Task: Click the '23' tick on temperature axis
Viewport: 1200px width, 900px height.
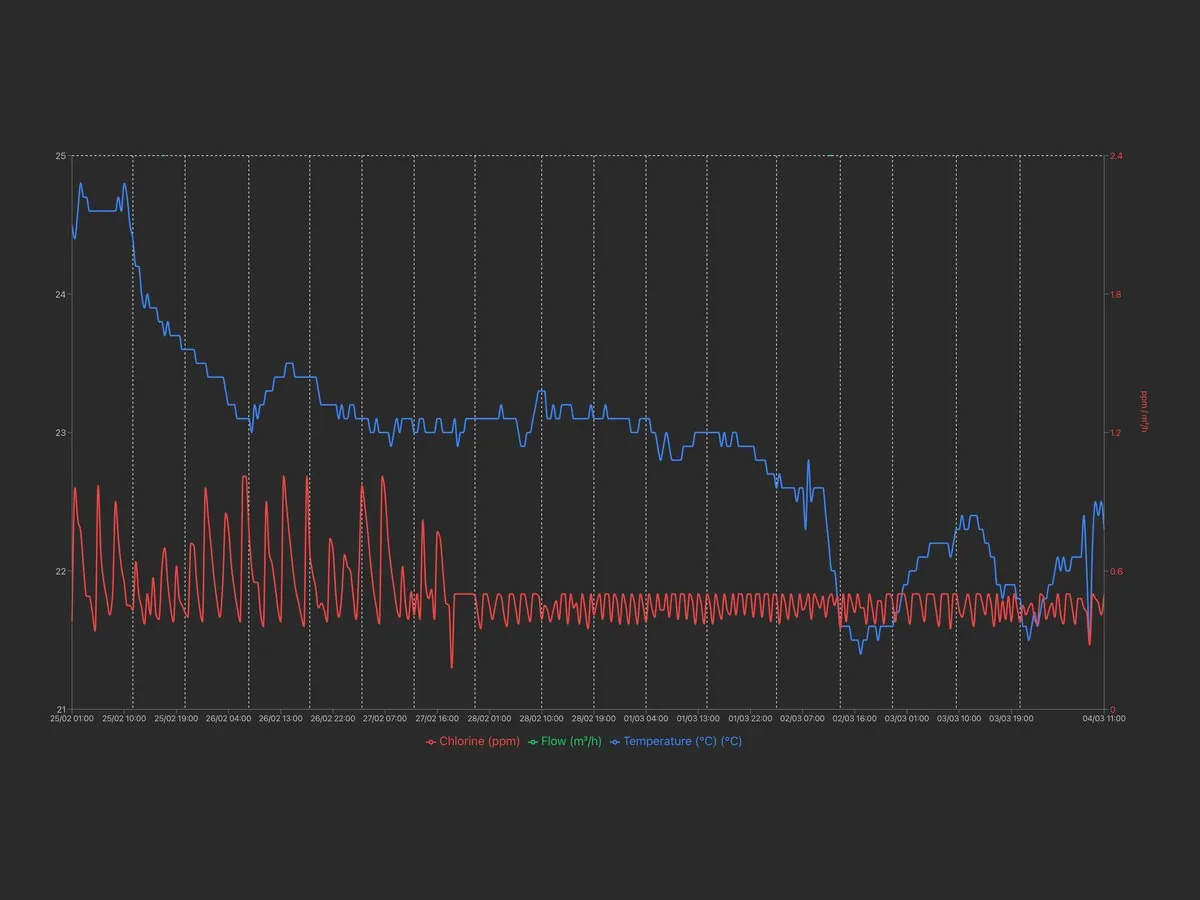Action: pos(60,433)
